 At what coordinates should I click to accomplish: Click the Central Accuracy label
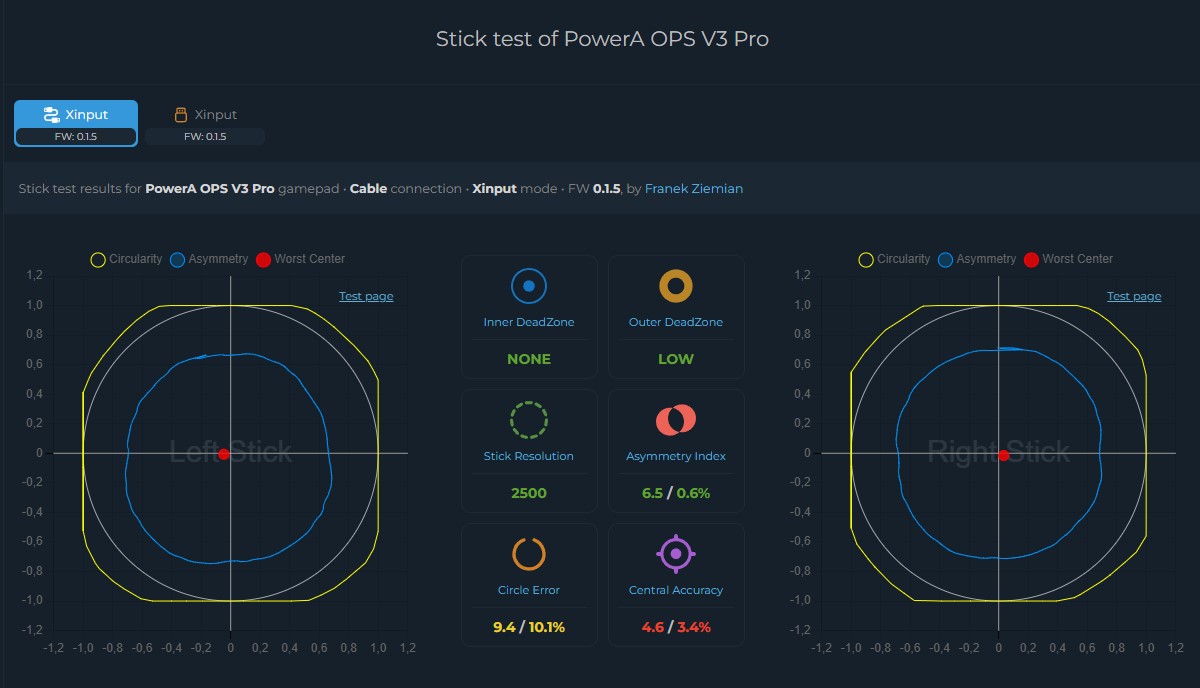pos(676,590)
